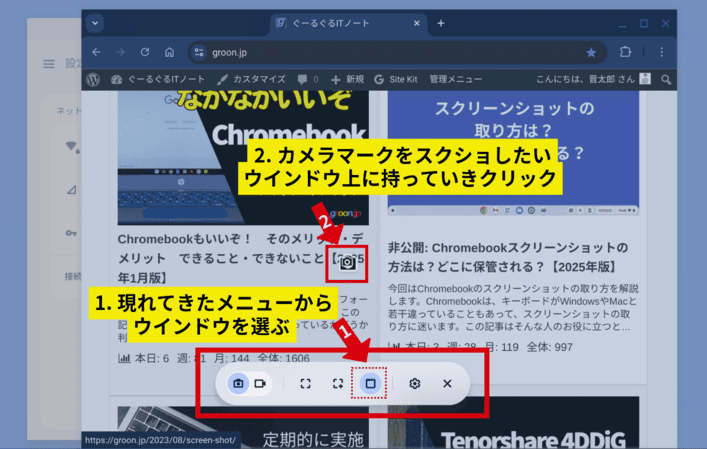
Task: Choose partial region capture option
Action: (x=338, y=384)
